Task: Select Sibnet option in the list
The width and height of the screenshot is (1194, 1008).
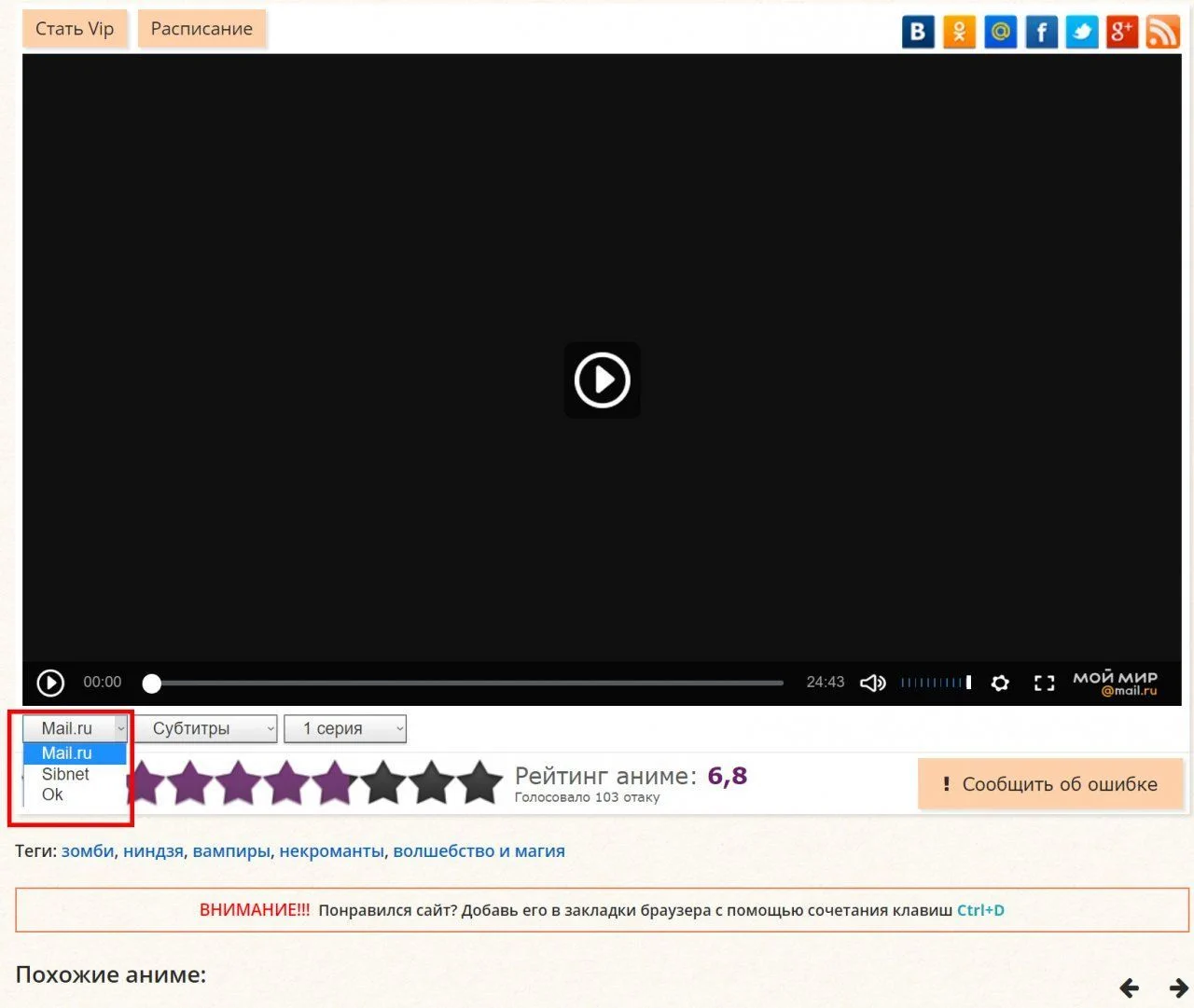Action: tap(75, 774)
